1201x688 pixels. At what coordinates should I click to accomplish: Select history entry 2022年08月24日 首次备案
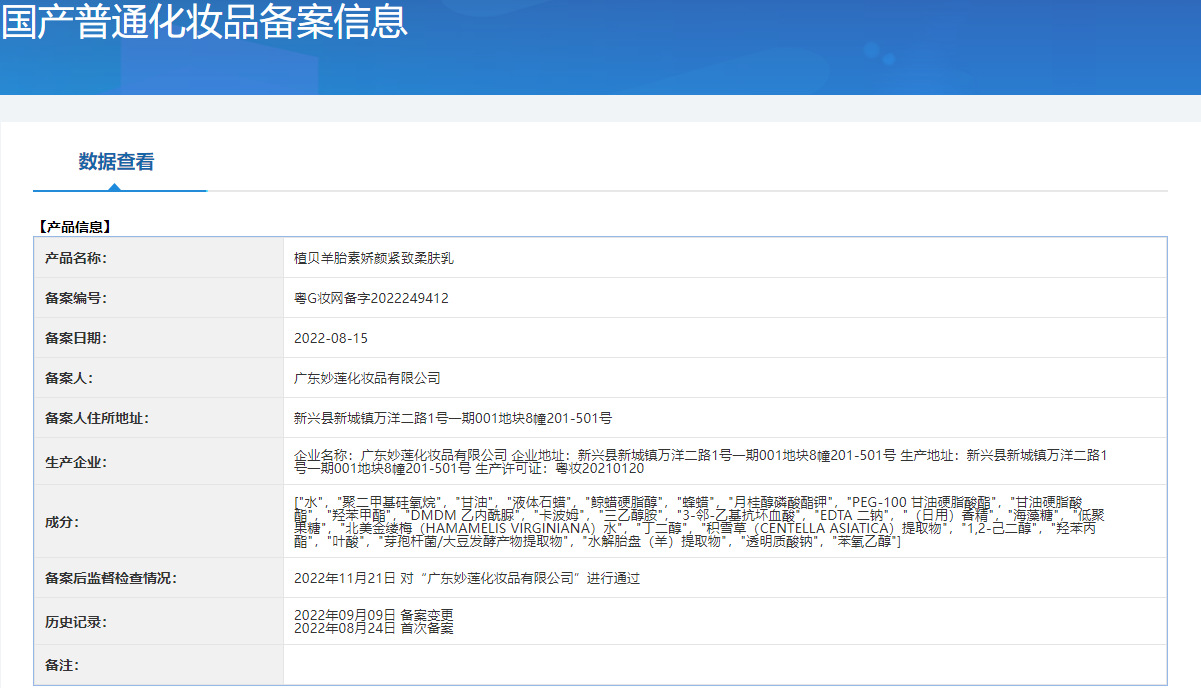point(374,629)
